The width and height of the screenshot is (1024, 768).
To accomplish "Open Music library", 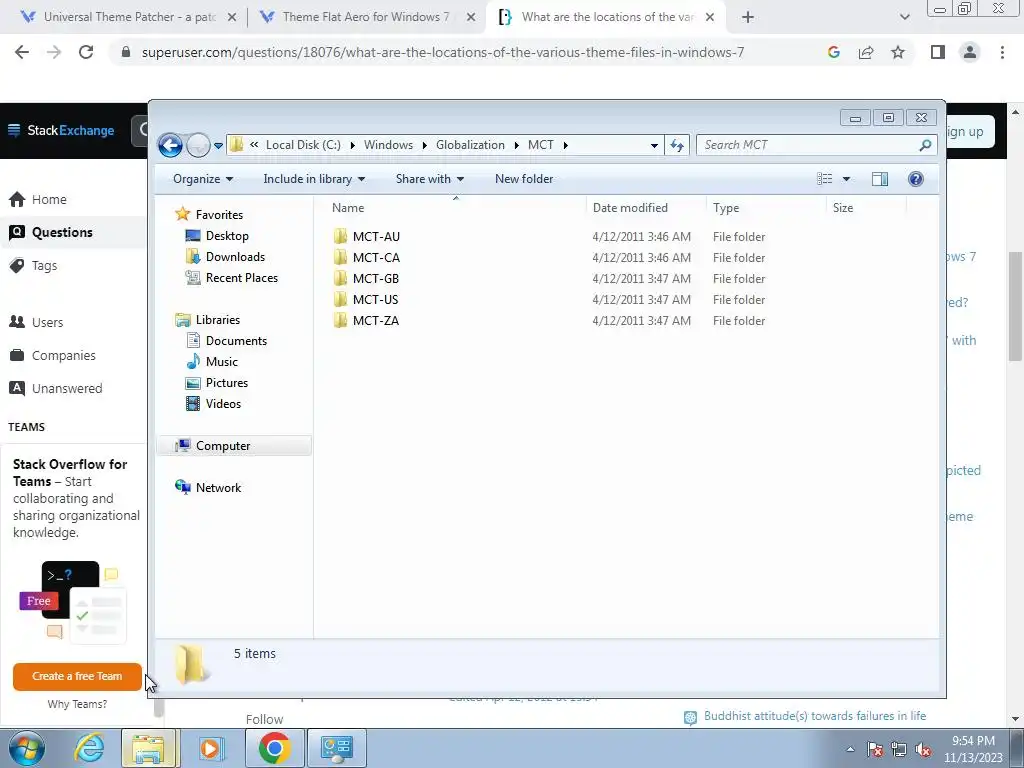I will coord(212,361).
